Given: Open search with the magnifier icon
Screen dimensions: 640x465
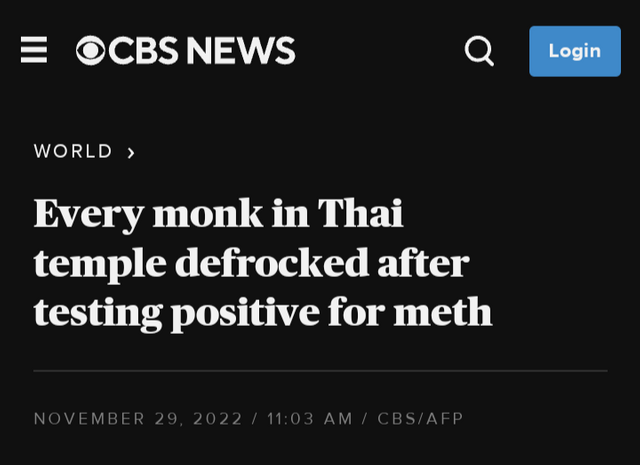Looking at the screenshot, I should (x=479, y=51).
